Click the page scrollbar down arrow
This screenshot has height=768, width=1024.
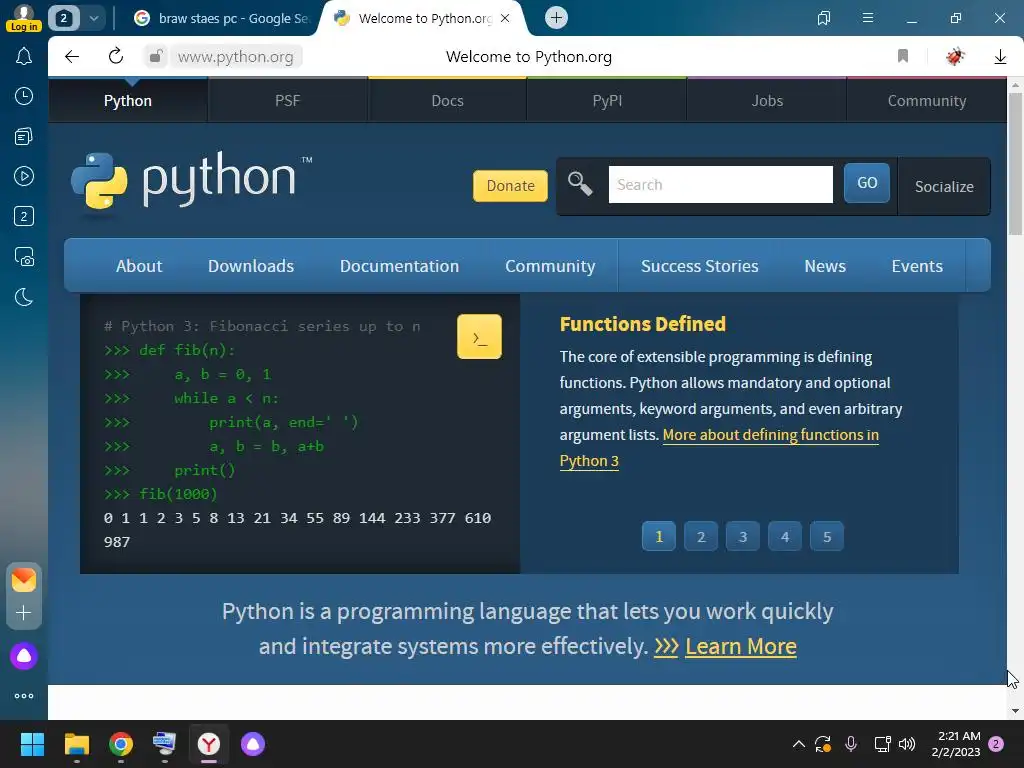1015,711
